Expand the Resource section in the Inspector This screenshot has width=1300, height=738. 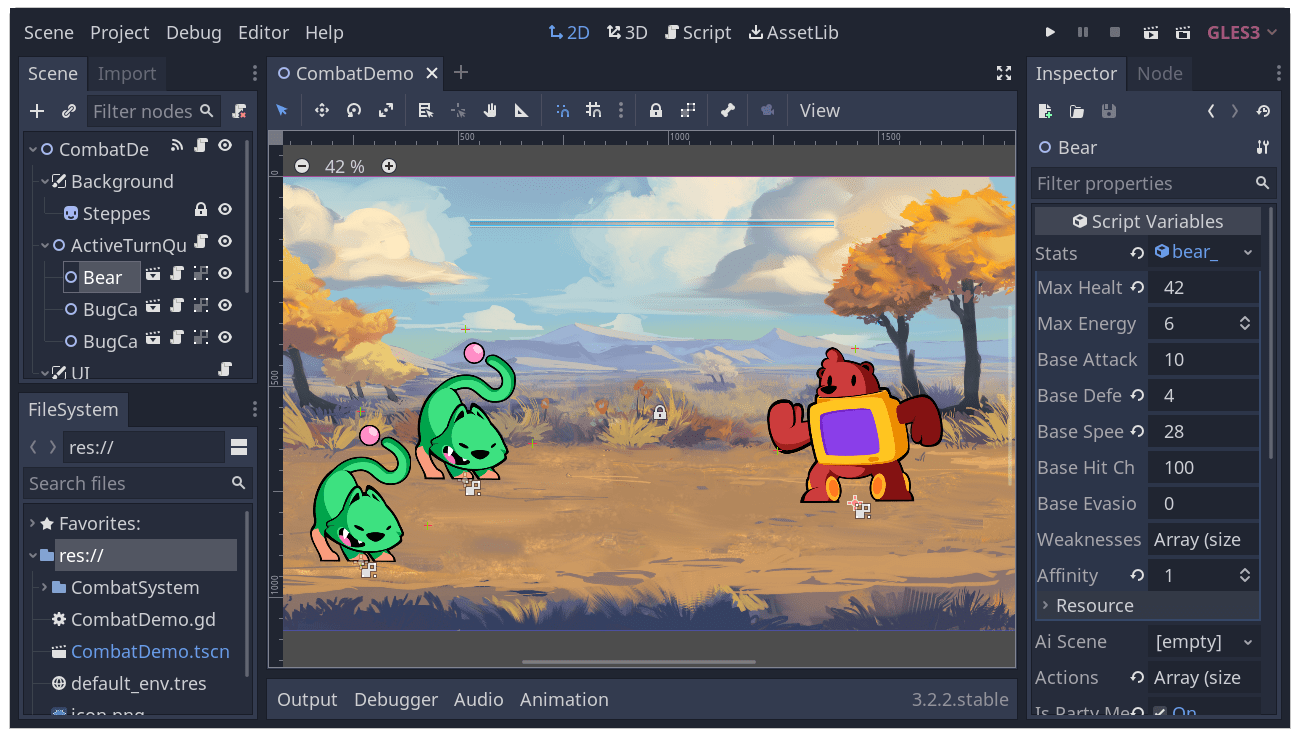(1046, 605)
